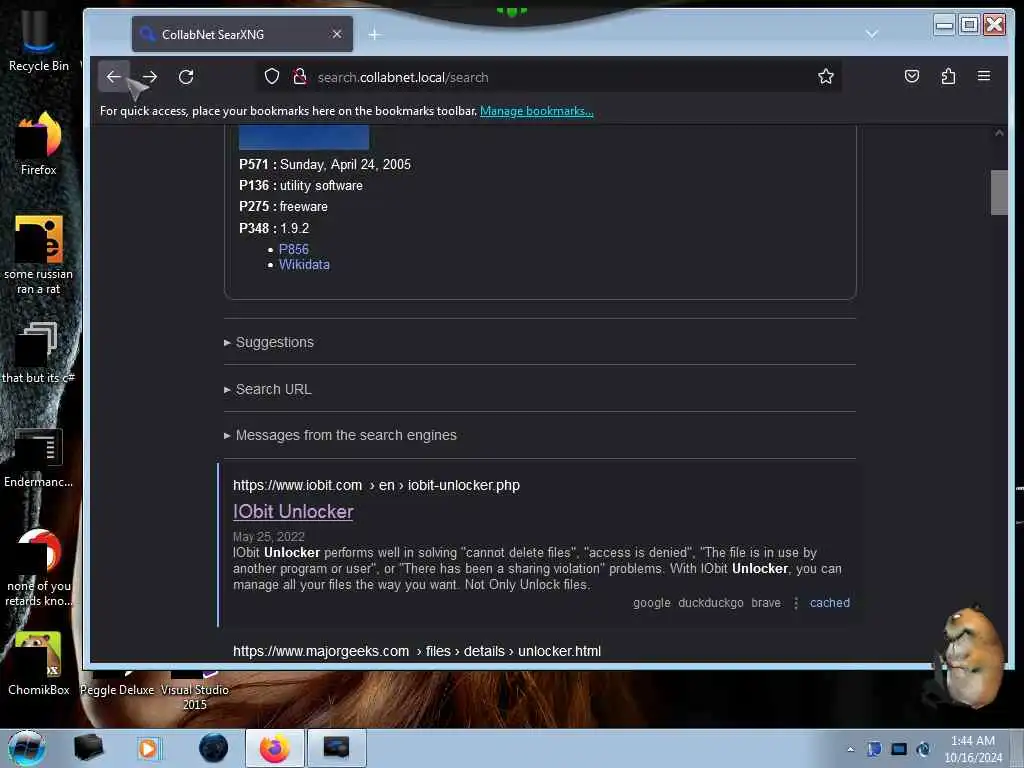1024x768 pixels.
Task: Select the P275 : freeware text
Action: [283, 206]
